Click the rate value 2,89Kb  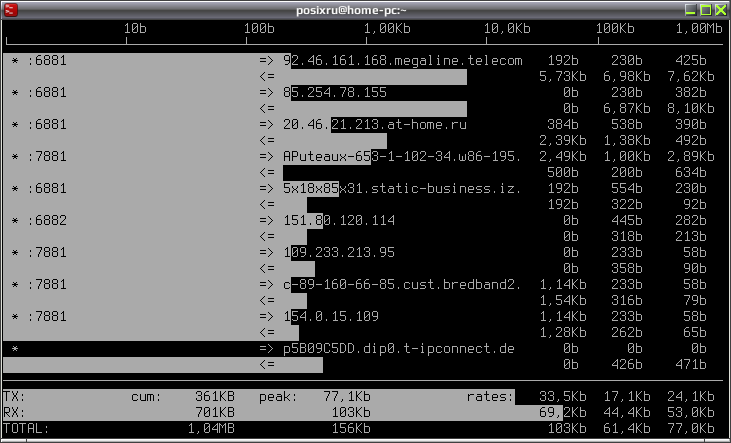click(691, 157)
